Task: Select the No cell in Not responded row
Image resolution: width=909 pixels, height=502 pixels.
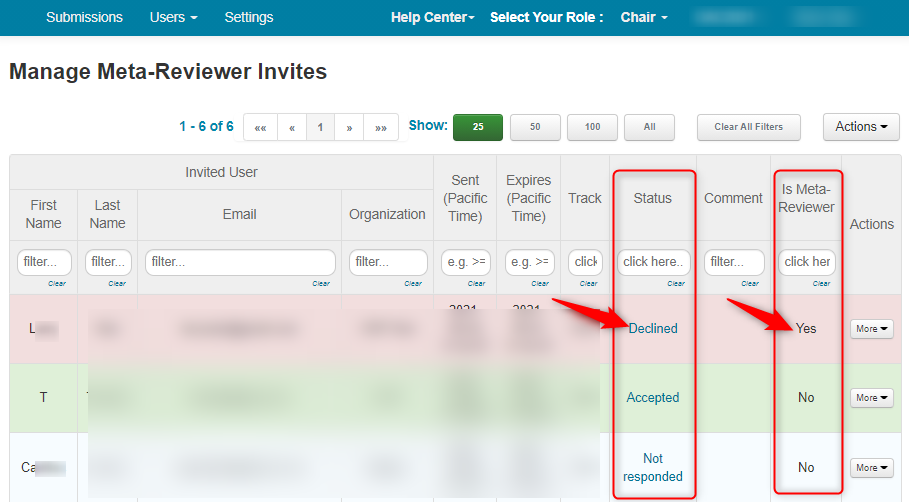Action: (806, 467)
